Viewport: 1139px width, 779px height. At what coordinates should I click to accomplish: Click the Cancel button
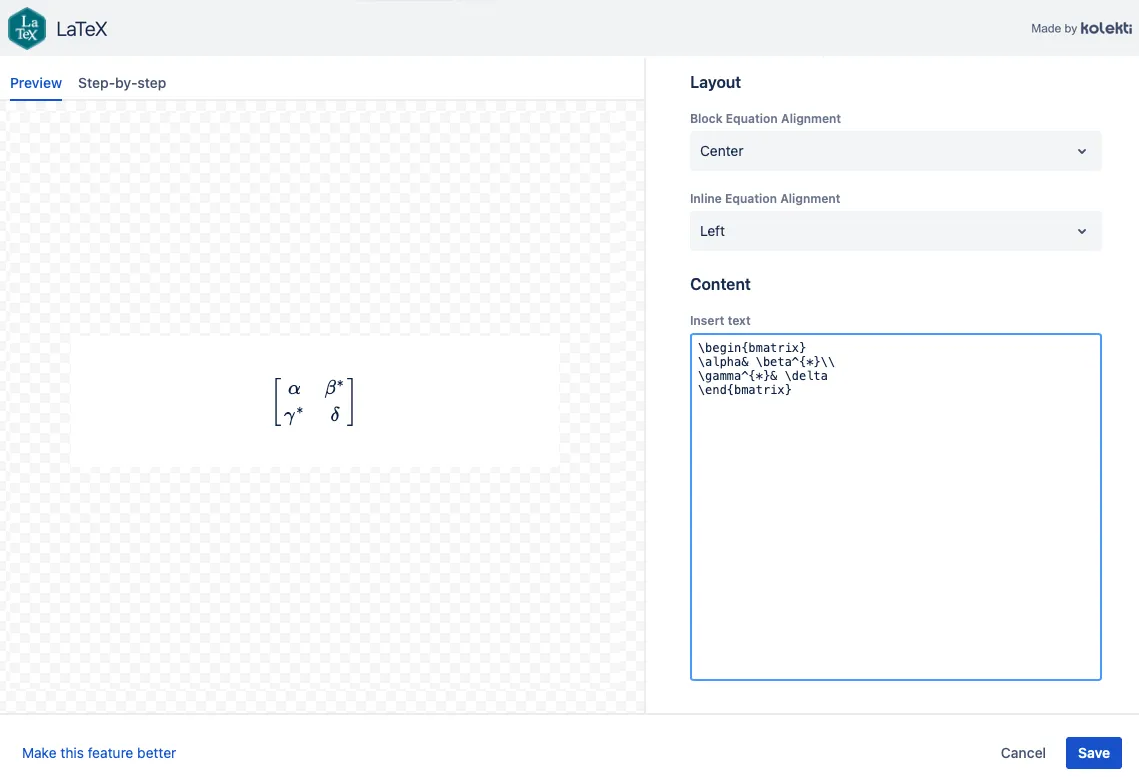(x=1023, y=753)
